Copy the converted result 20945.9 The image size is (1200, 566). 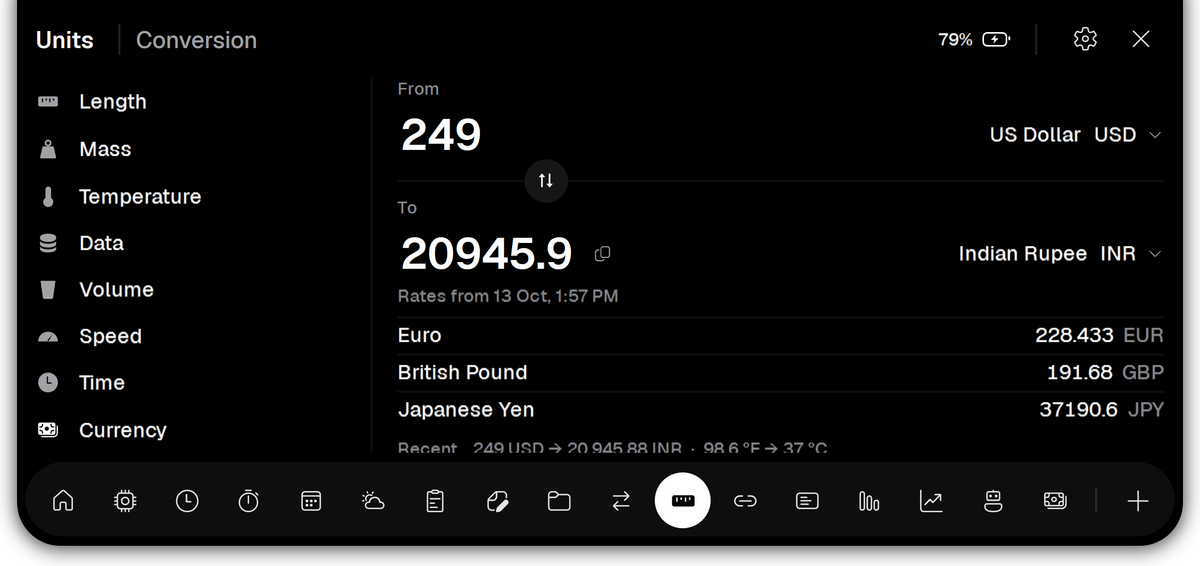(x=602, y=254)
